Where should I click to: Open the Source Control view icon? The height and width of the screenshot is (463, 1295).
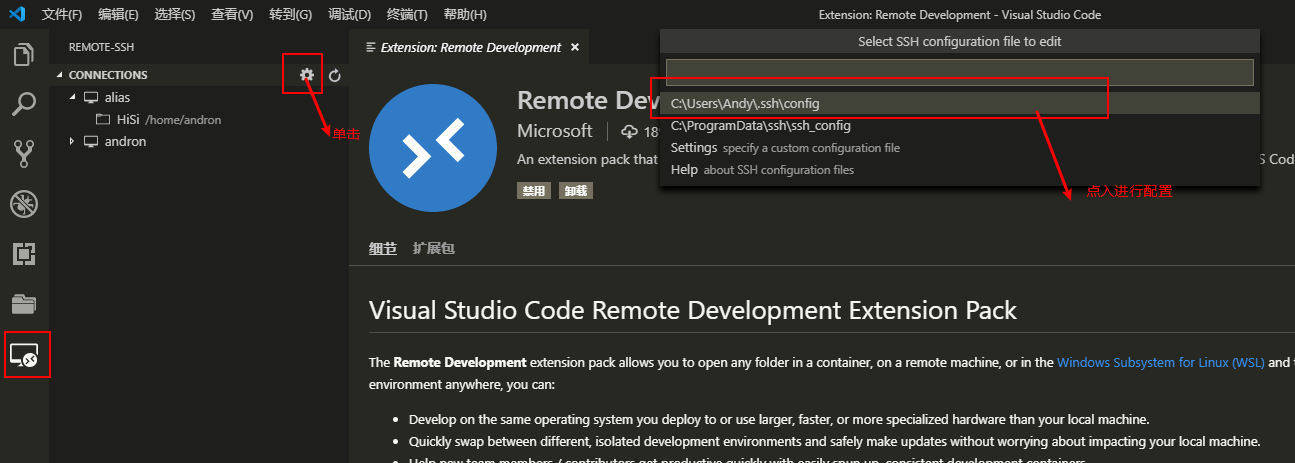[24, 154]
